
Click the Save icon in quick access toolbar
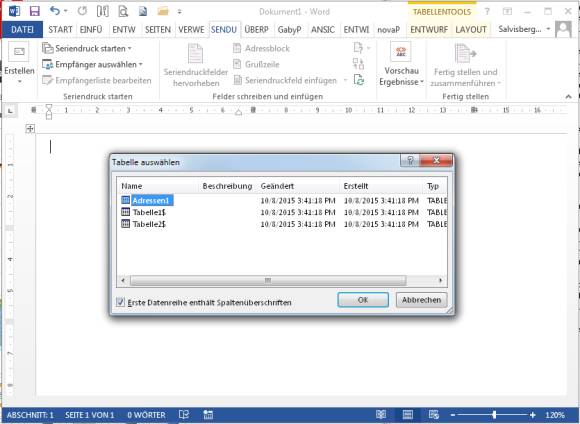point(34,11)
